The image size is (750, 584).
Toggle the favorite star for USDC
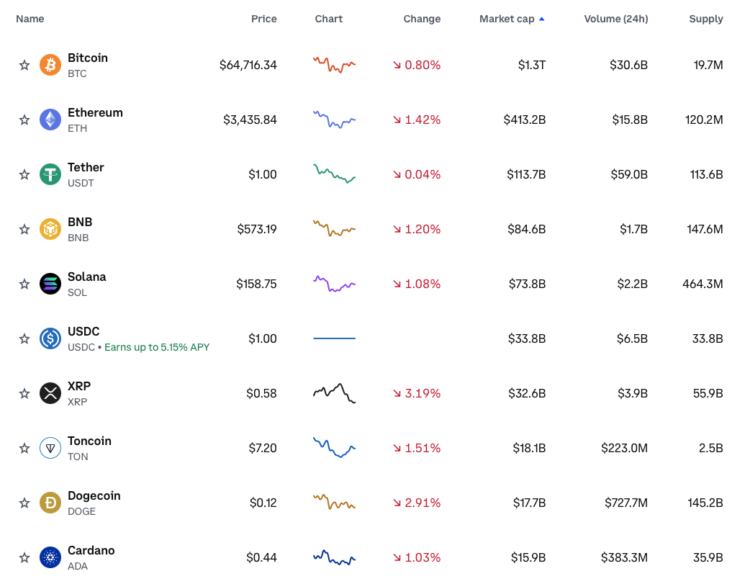click(24, 339)
